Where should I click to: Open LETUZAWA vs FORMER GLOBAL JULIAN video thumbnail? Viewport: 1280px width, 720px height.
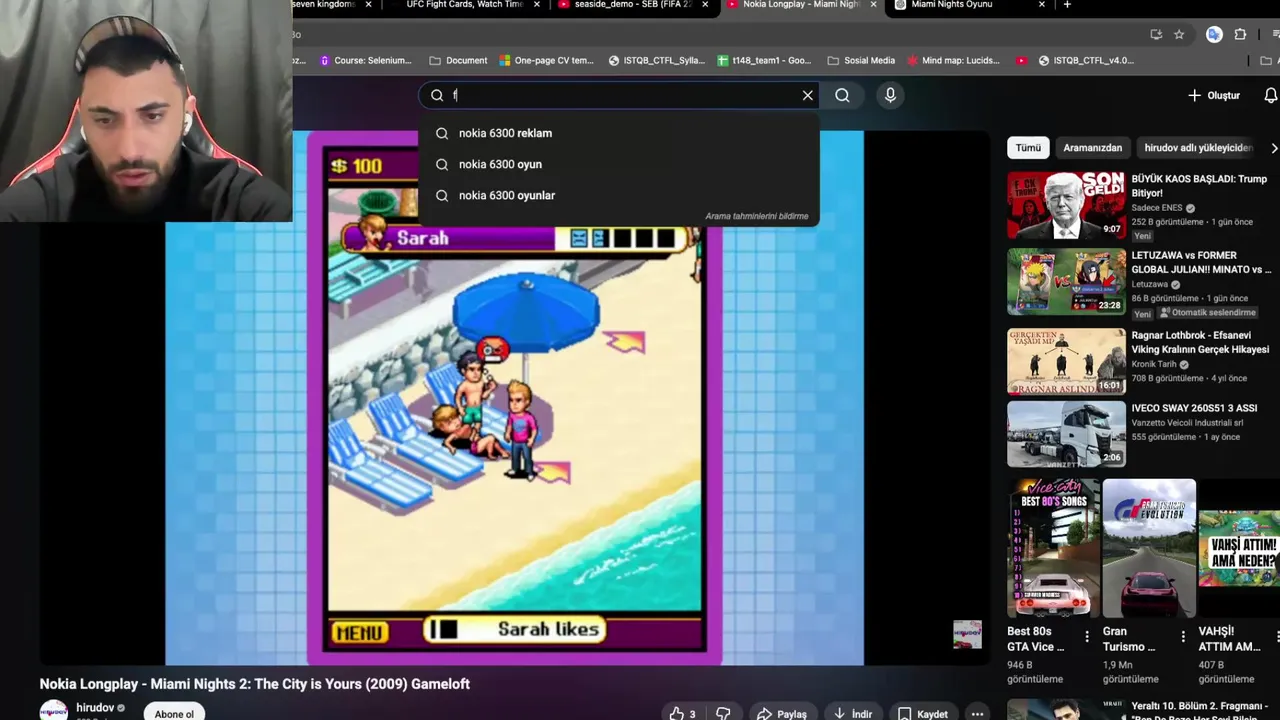(1066, 281)
